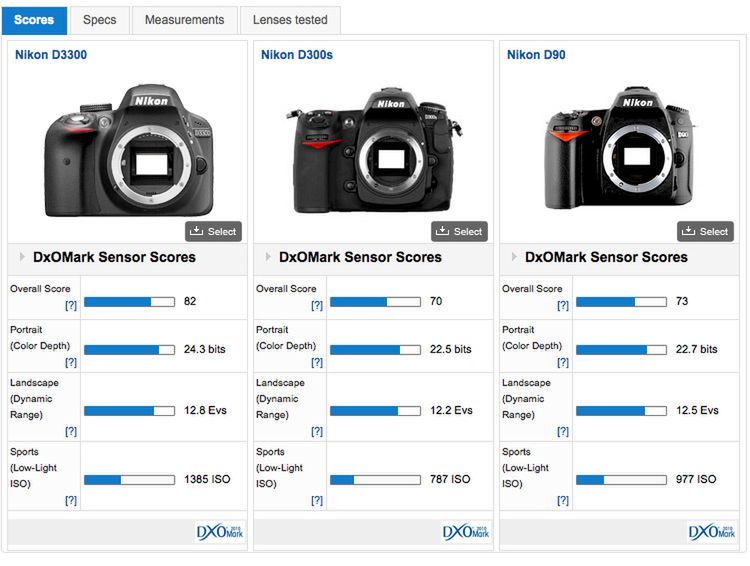Click Portrait (Color Depth) label in D300s column
Screen dimensions: 750x566
(x=286, y=338)
